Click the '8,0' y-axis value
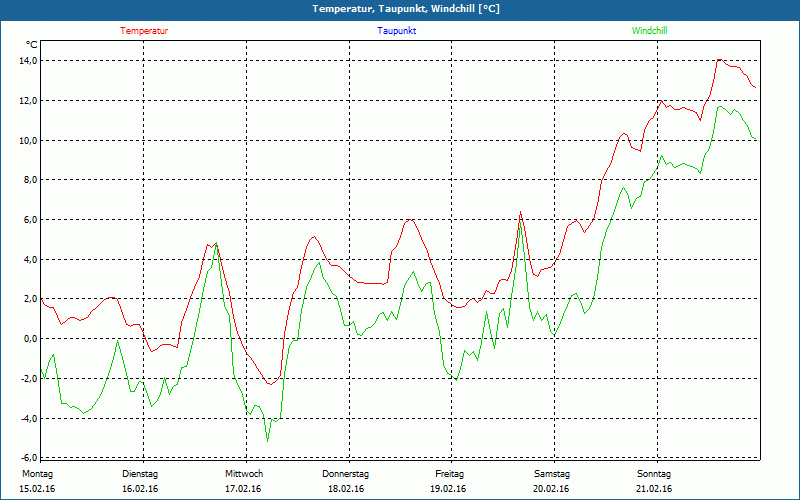Image resolution: width=800 pixels, height=500 pixels. tap(31, 180)
